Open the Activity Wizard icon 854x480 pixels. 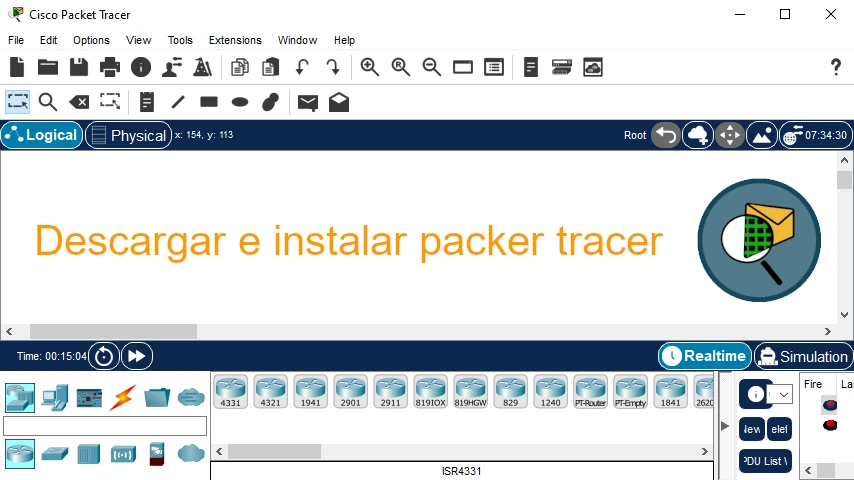172,67
